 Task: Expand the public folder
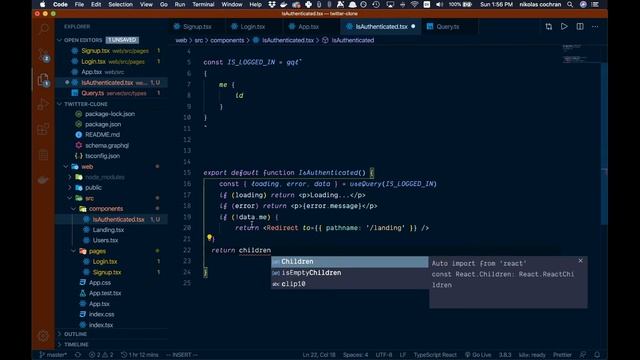[70, 188]
